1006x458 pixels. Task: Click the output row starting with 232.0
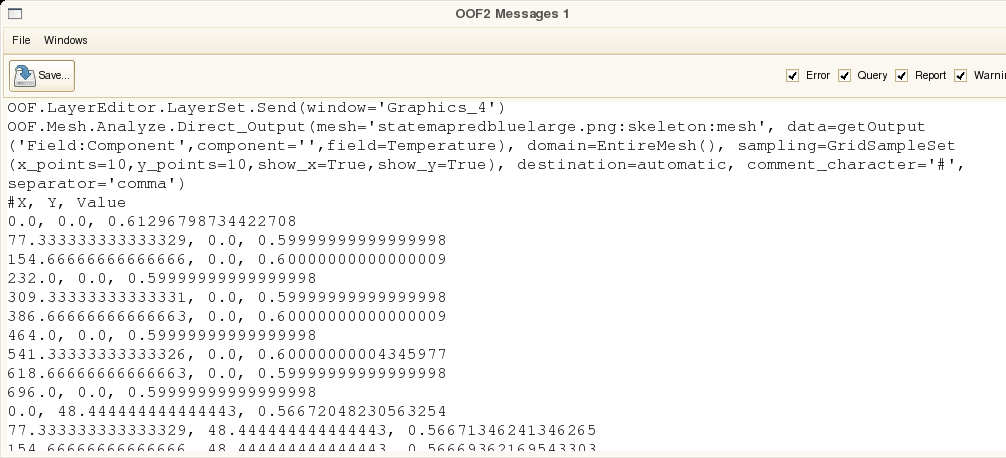click(162, 278)
